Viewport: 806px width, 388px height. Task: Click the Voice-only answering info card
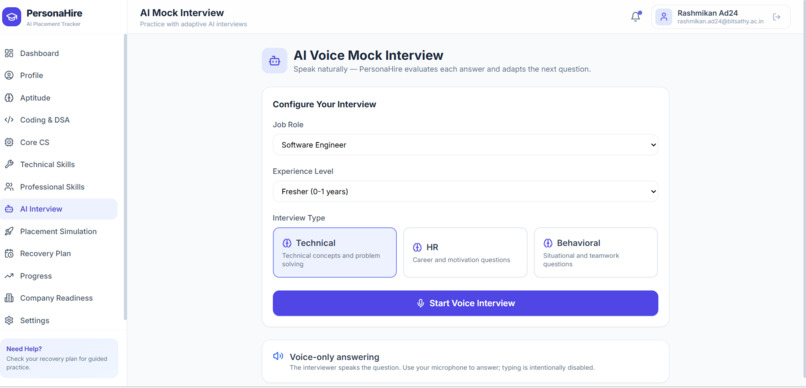point(465,361)
